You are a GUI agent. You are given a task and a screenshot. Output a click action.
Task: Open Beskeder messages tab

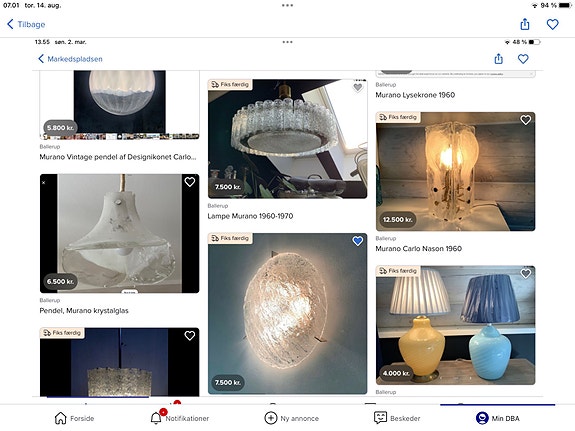(x=397, y=418)
